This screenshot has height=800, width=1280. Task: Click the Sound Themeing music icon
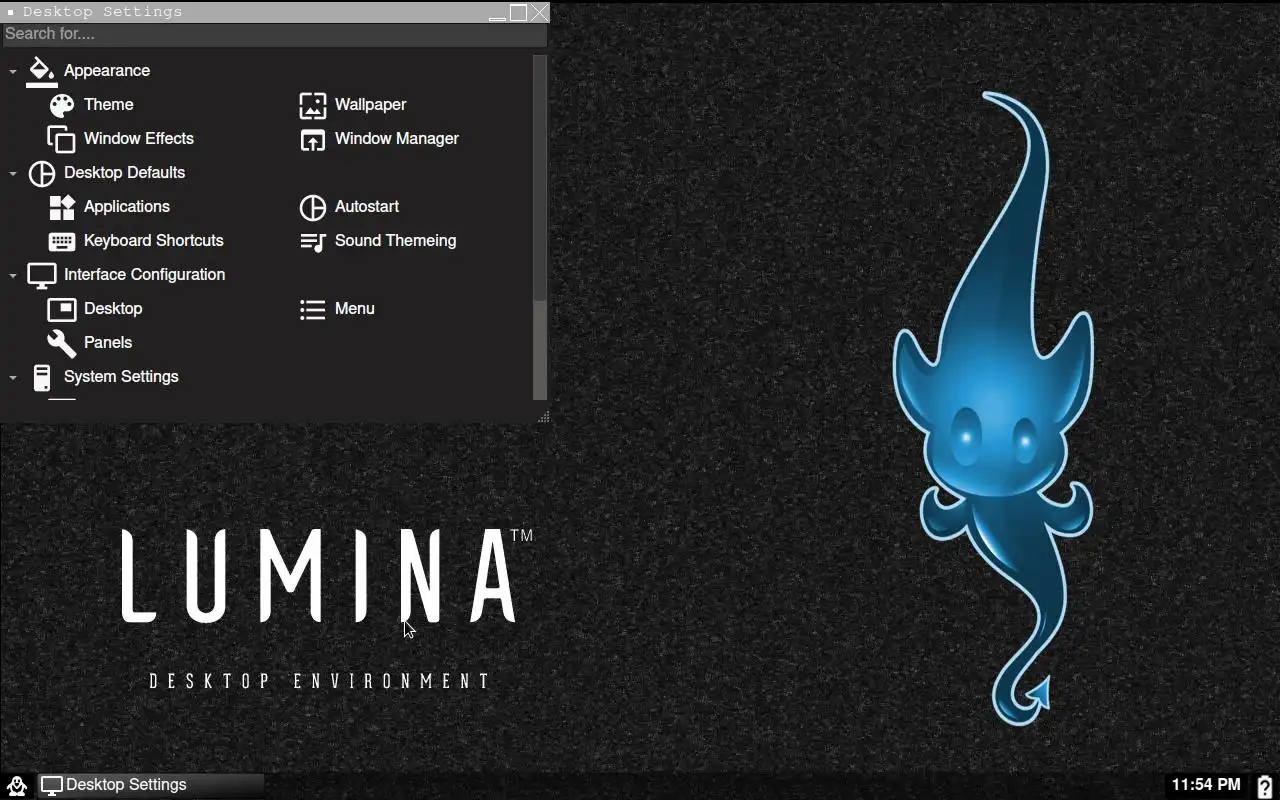tap(313, 241)
